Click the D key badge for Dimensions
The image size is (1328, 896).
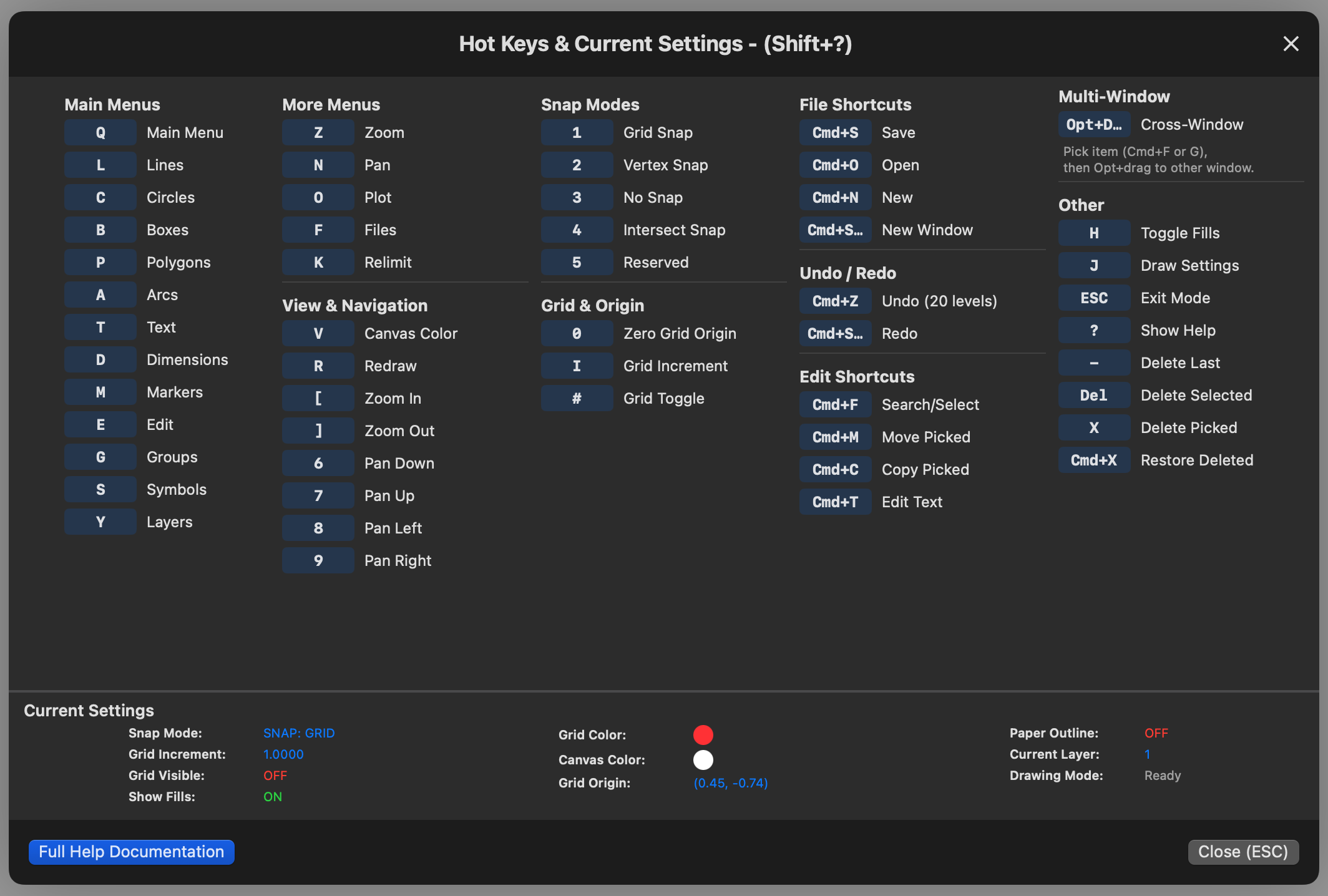click(100, 359)
